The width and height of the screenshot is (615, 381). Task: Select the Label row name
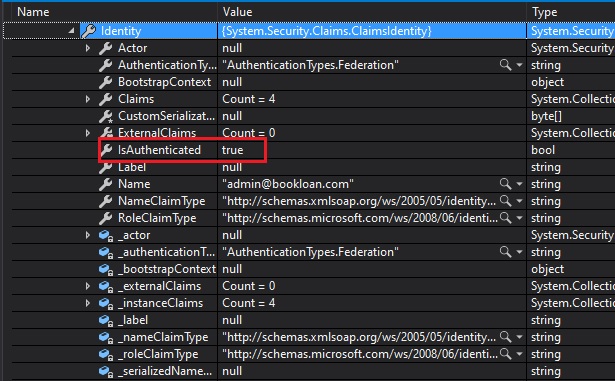click(132, 167)
